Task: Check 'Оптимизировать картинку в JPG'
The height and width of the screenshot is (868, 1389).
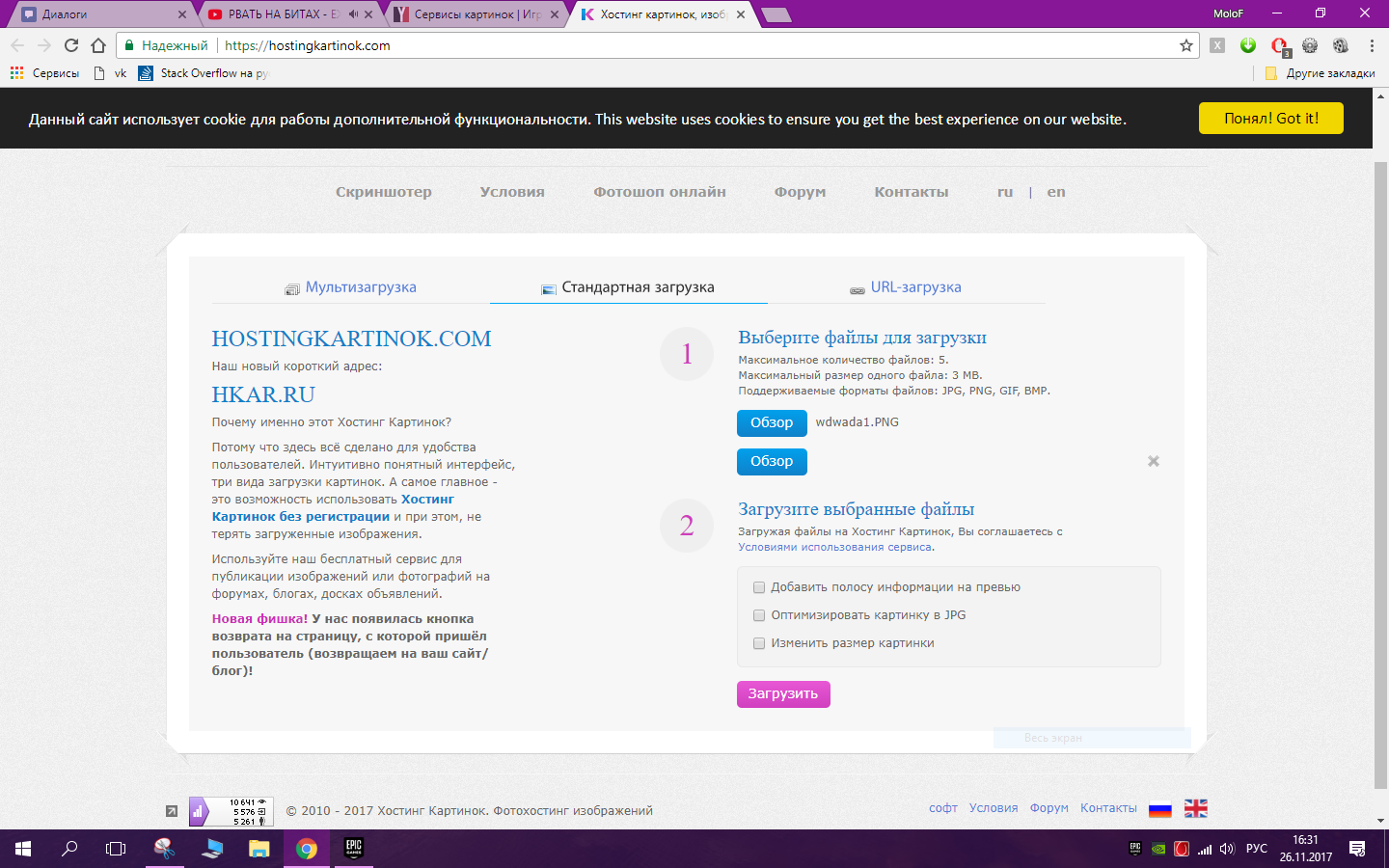Action: point(759,614)
